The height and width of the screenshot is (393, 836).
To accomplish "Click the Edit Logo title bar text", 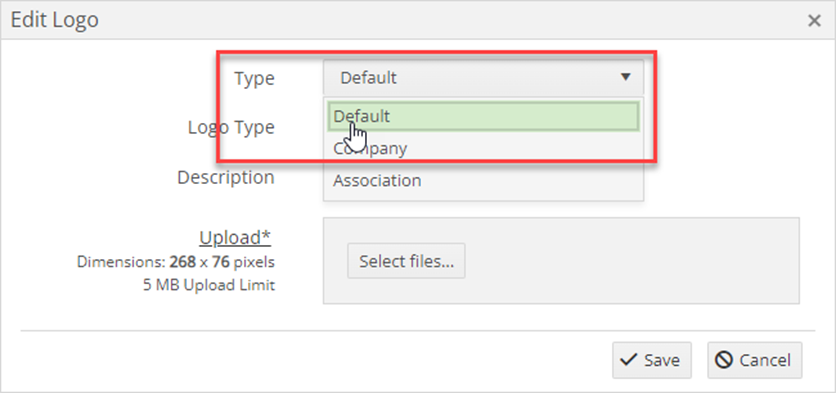I will pos(54,20).
